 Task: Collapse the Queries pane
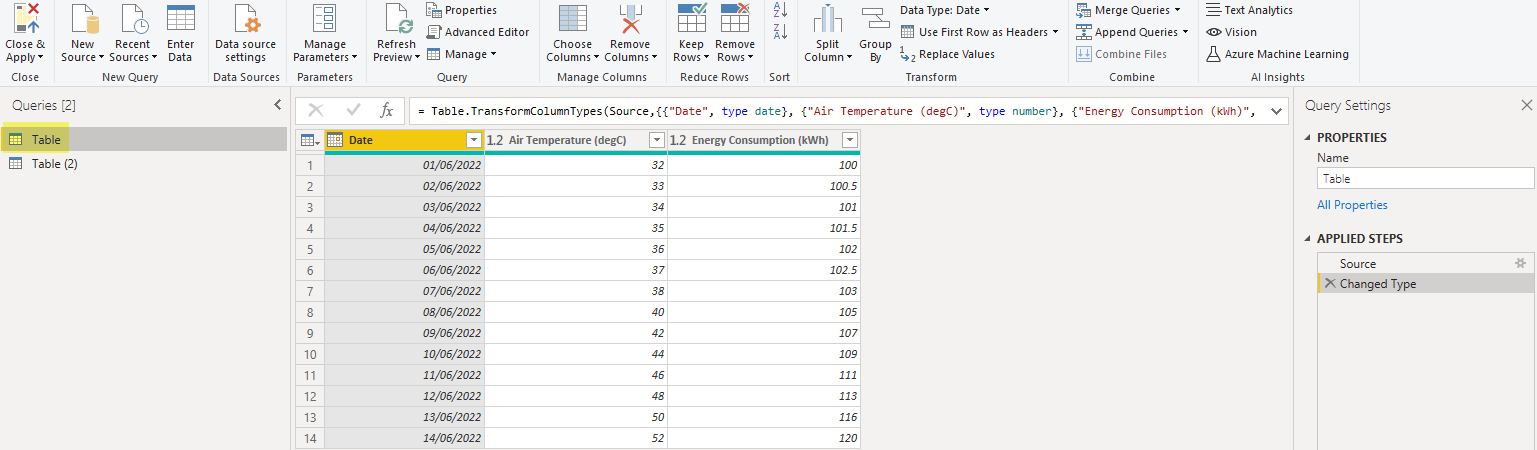pos(278,105)
